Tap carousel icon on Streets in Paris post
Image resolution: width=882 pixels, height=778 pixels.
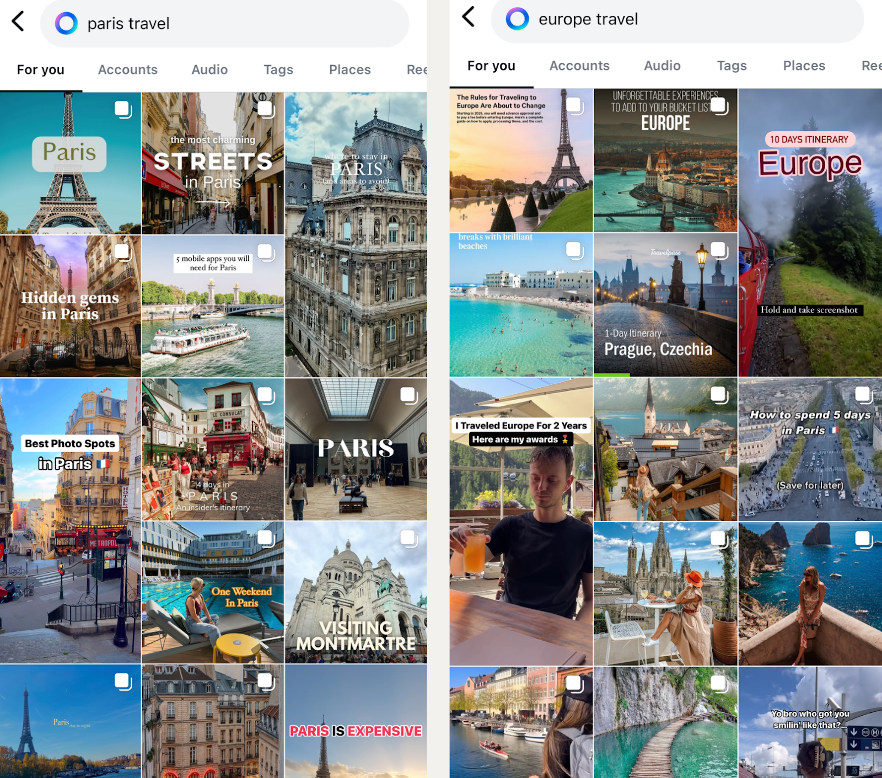point(265,109)
